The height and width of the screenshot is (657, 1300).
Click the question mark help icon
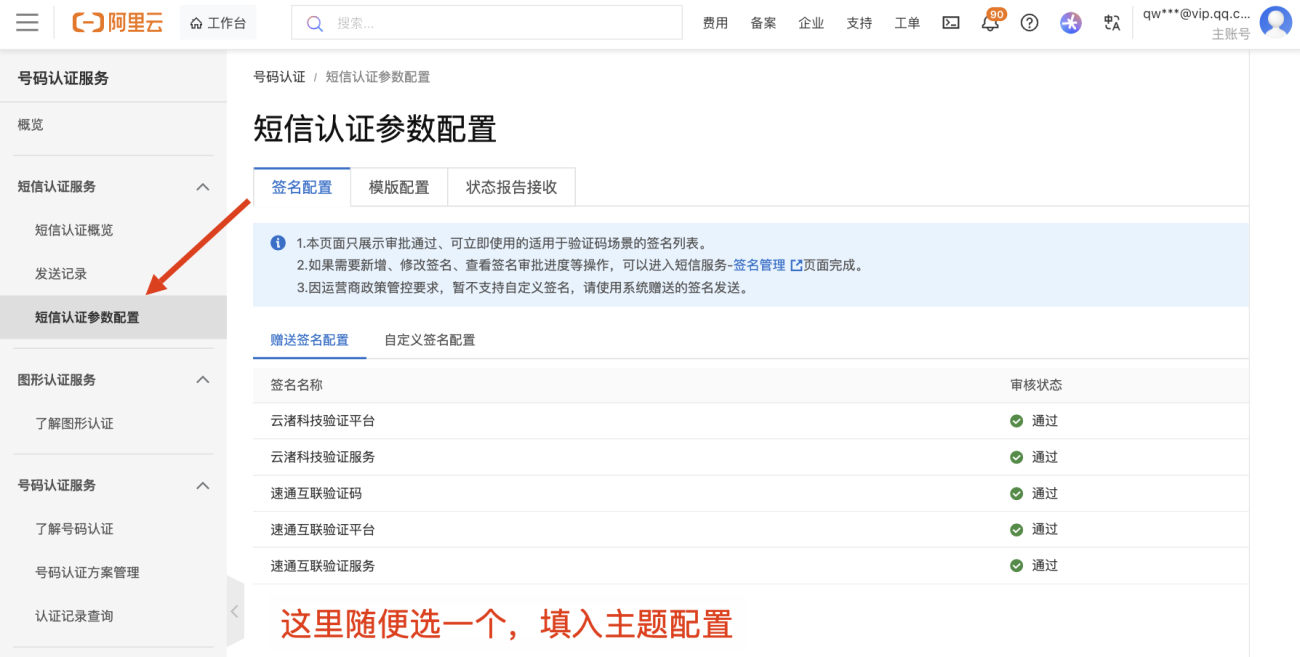[1029, 22]
